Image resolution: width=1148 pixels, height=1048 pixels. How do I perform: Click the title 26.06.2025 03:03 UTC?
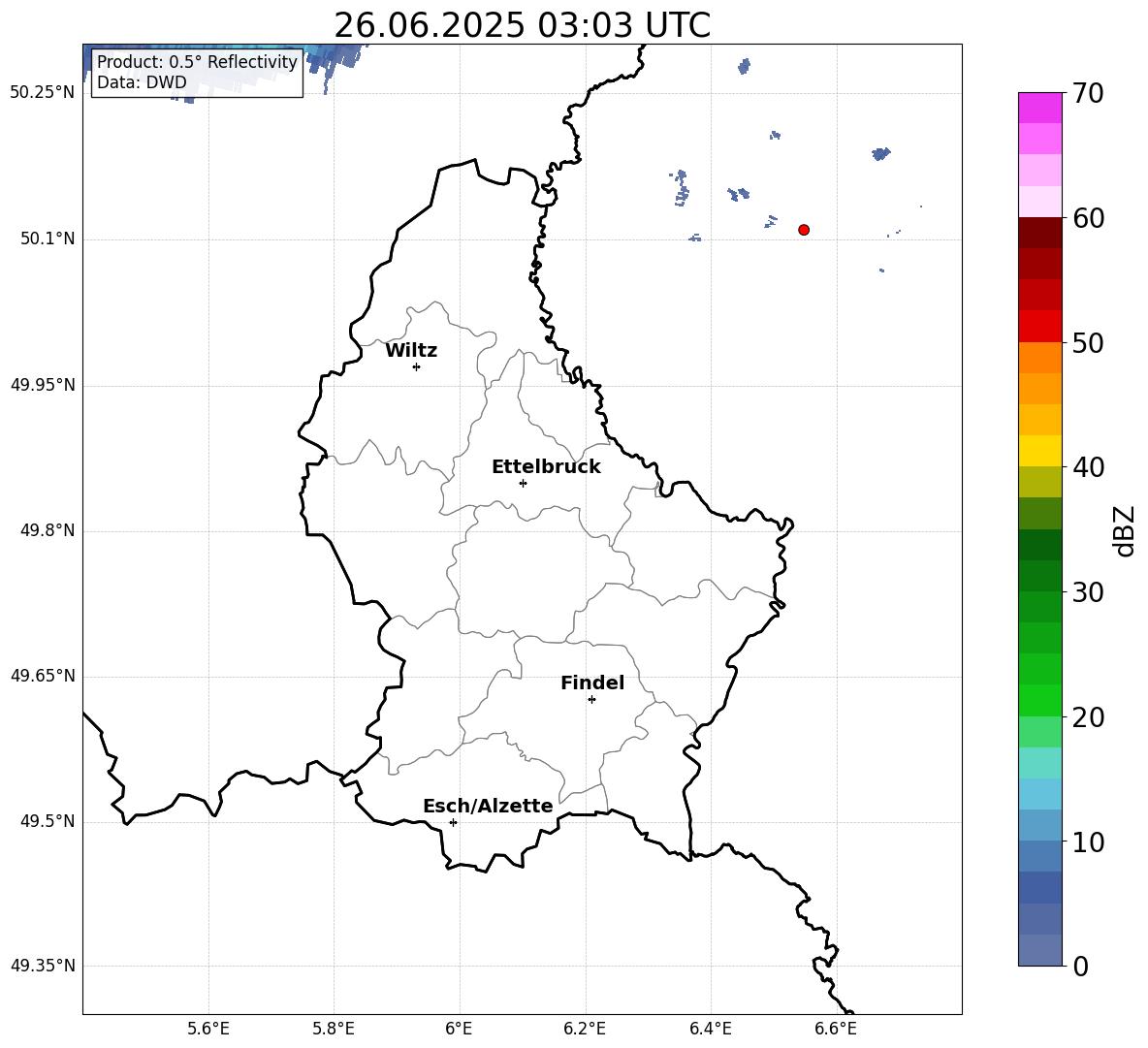[522, 25]
